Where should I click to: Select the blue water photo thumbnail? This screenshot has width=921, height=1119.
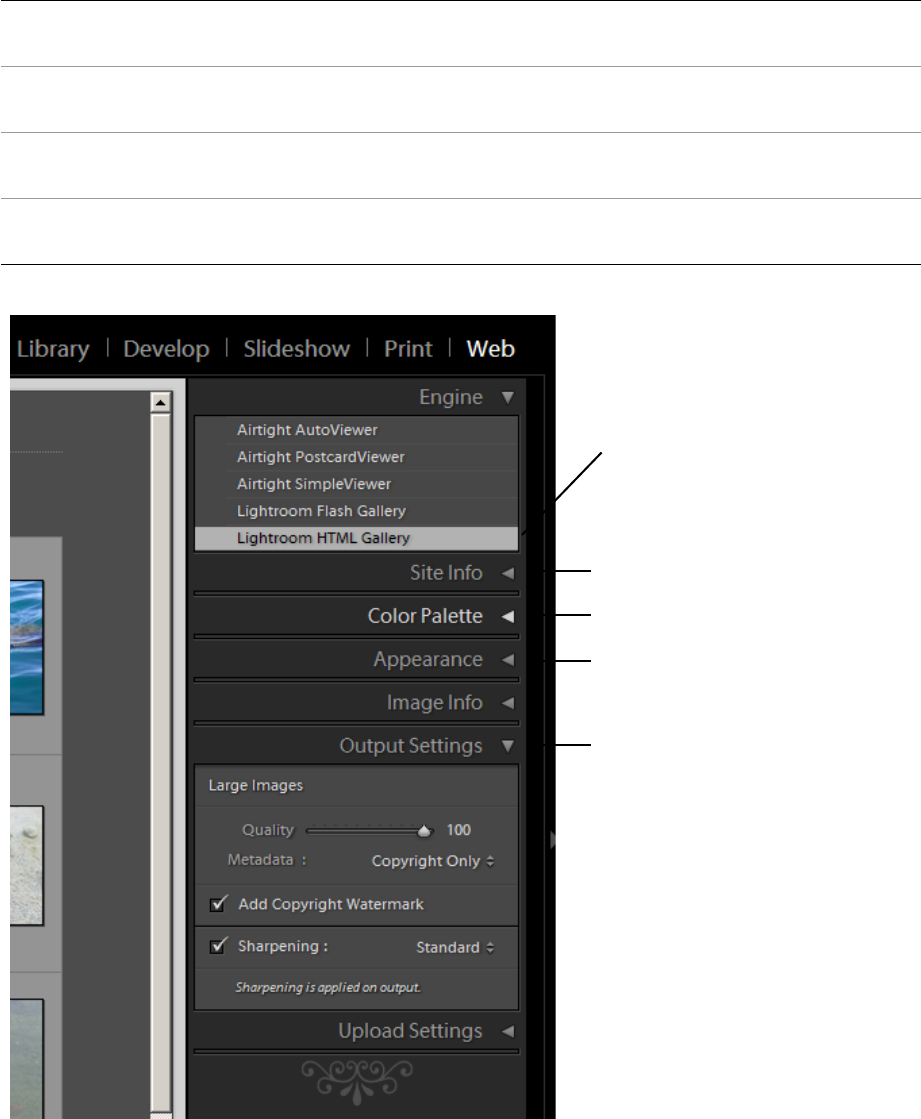pos(26,647)
